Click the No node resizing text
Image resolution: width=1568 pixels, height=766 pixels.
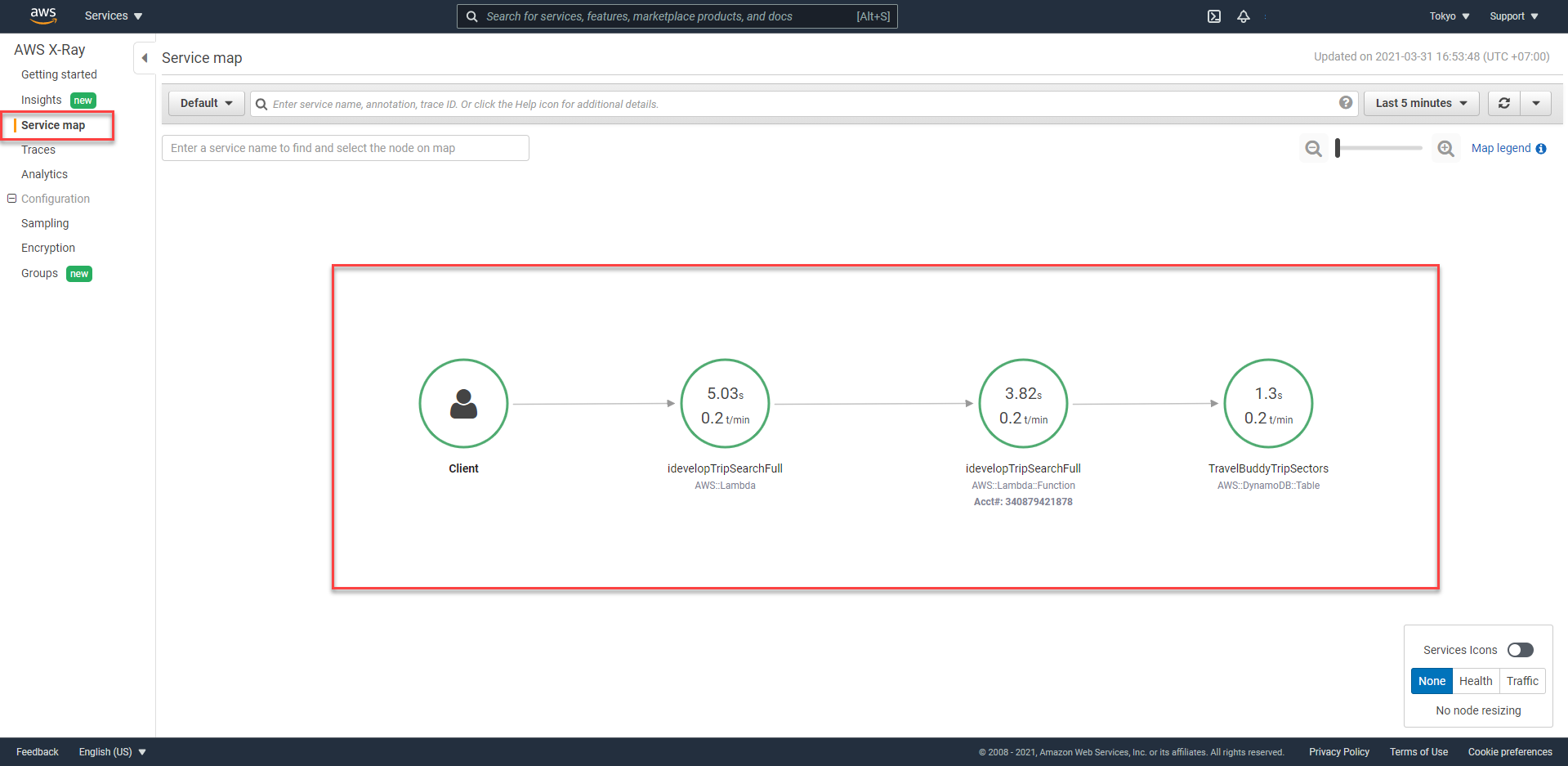pos(1478,710)
